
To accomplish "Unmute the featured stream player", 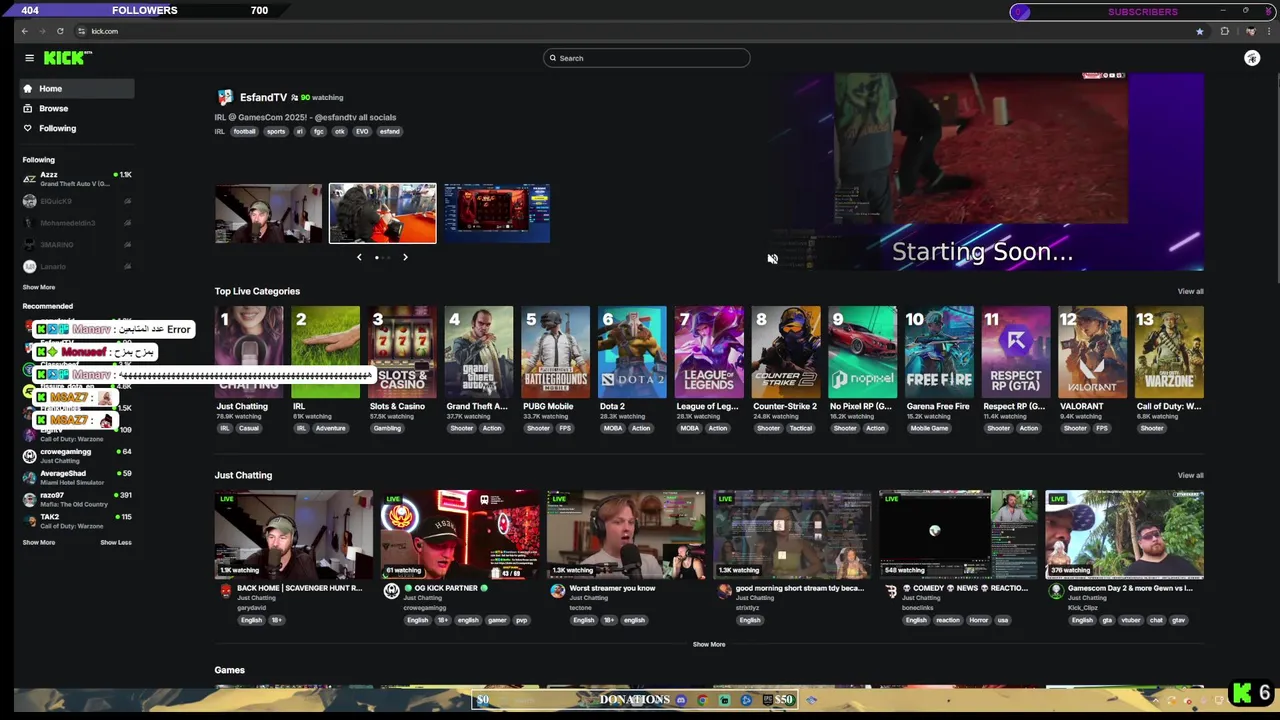I will pyautogui.click(x=772, y=259).
